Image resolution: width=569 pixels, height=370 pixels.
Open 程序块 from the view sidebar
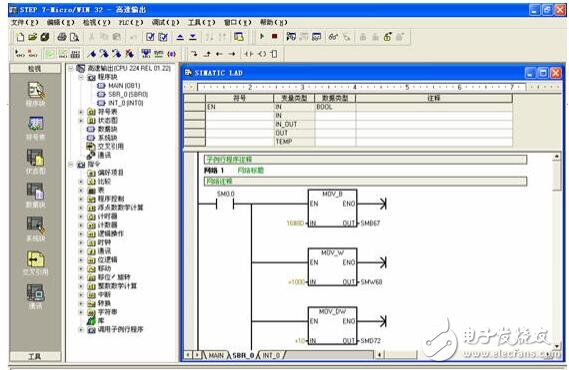[x=36, y=94]
